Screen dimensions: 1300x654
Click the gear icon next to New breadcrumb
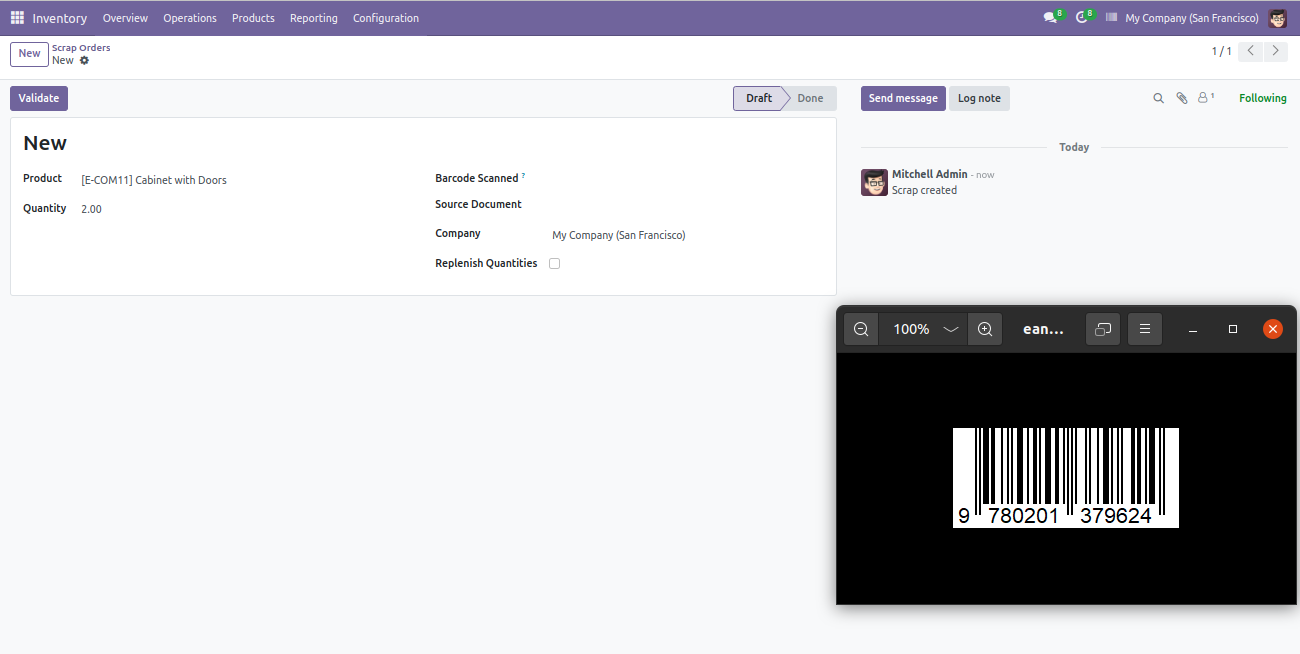point(84,61)
